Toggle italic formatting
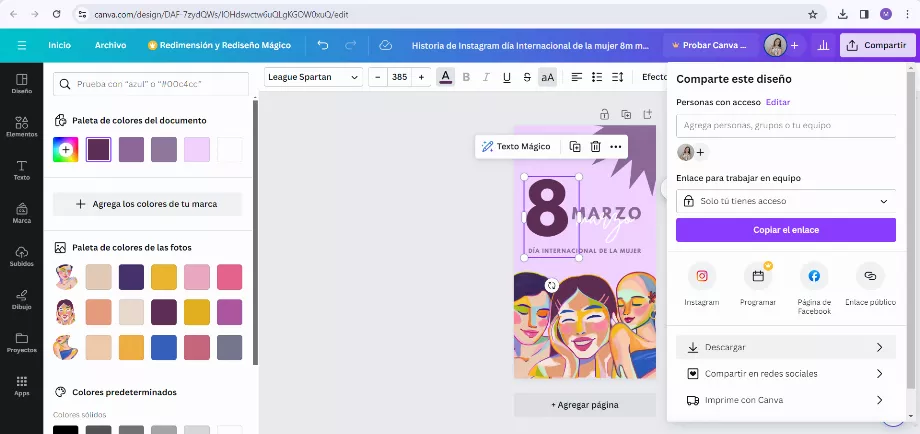 (x=486, y=77)
